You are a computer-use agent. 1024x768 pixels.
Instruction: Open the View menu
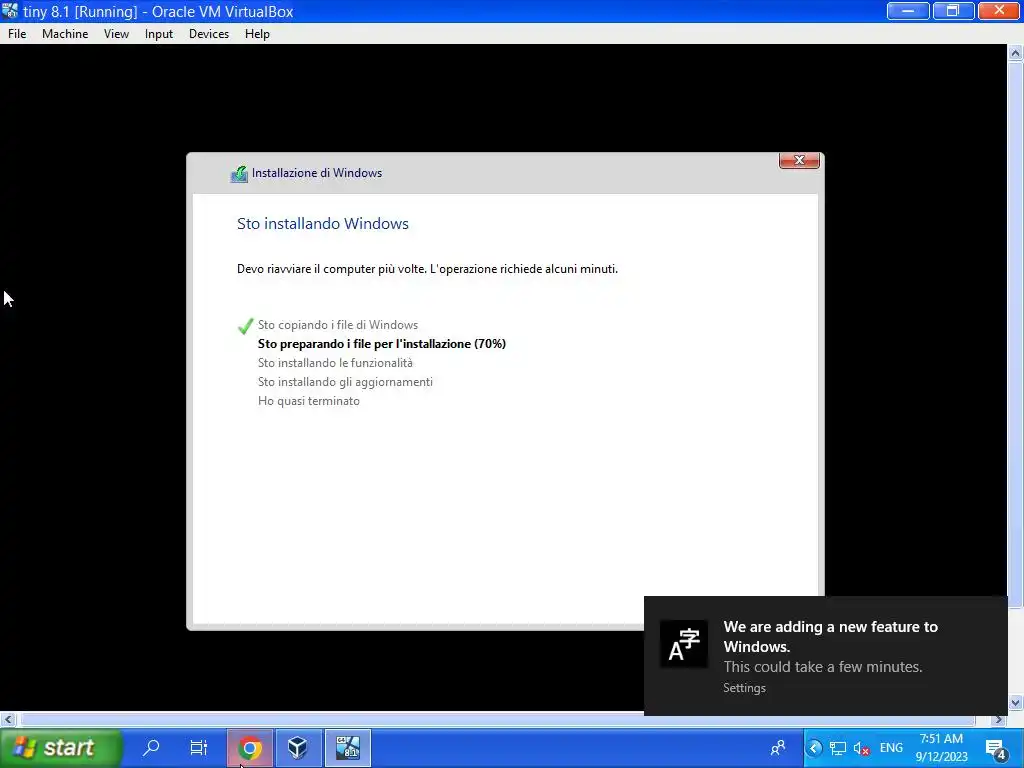[116, 34]
